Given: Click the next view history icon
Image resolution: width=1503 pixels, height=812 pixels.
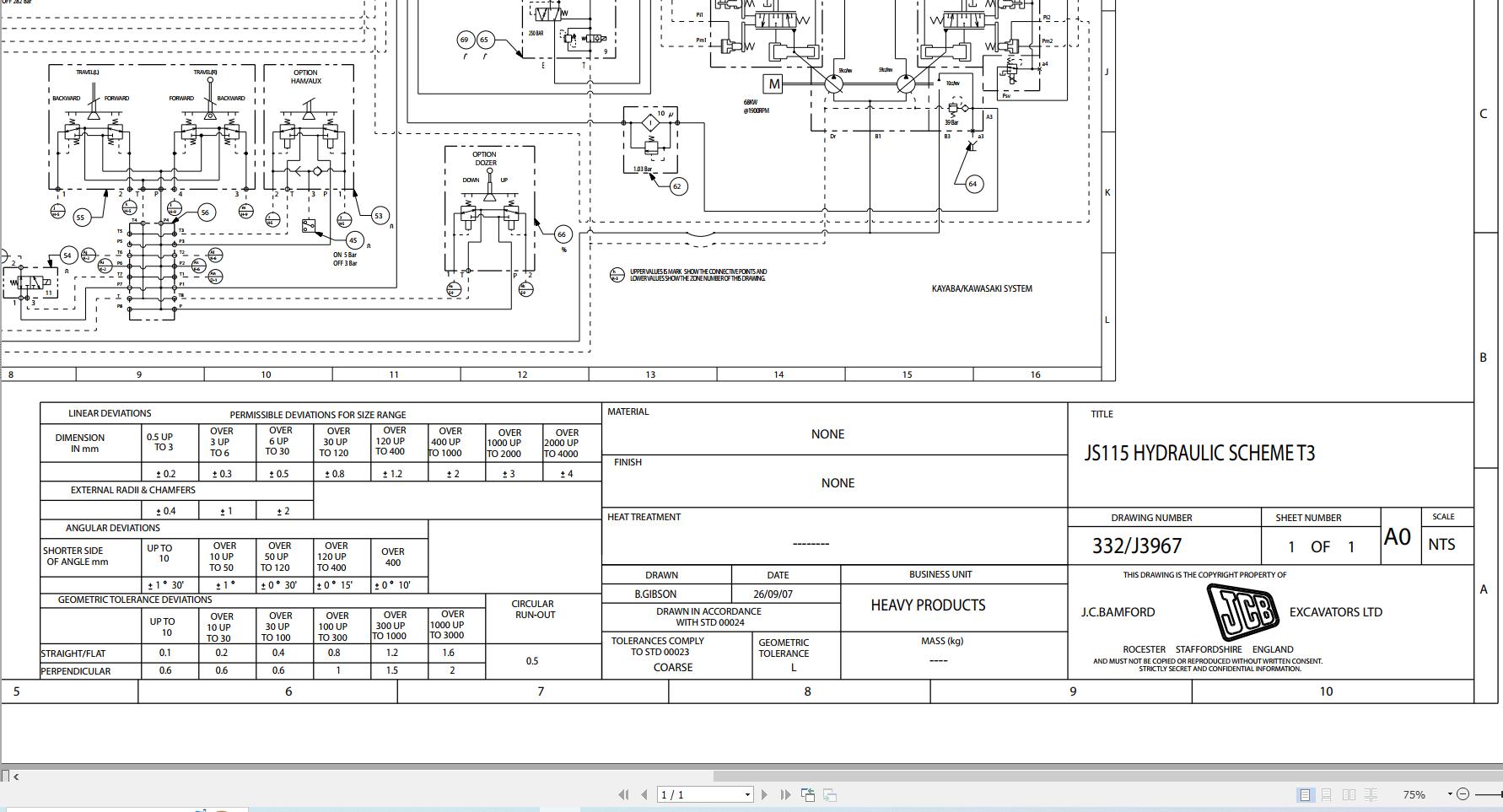Looking at the screenshot, I should (x=829, y=794).
